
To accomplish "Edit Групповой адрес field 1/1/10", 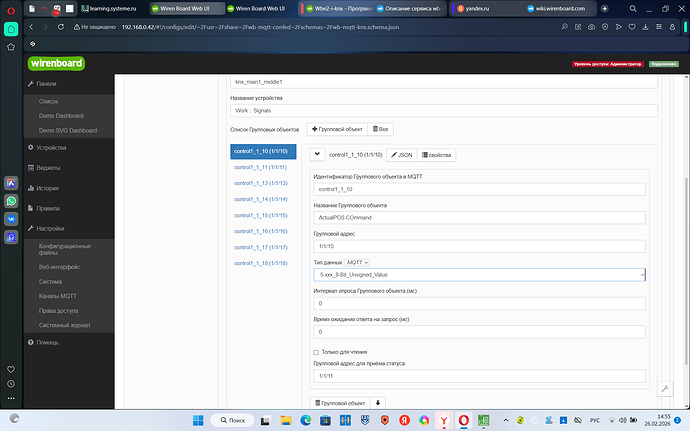I will pyautogui.click(x=479, y=246).
